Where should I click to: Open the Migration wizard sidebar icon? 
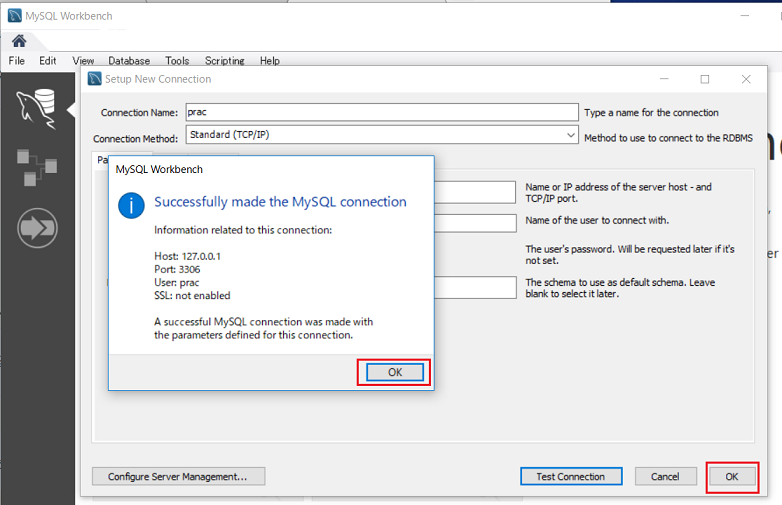click(x=37, y=228)
